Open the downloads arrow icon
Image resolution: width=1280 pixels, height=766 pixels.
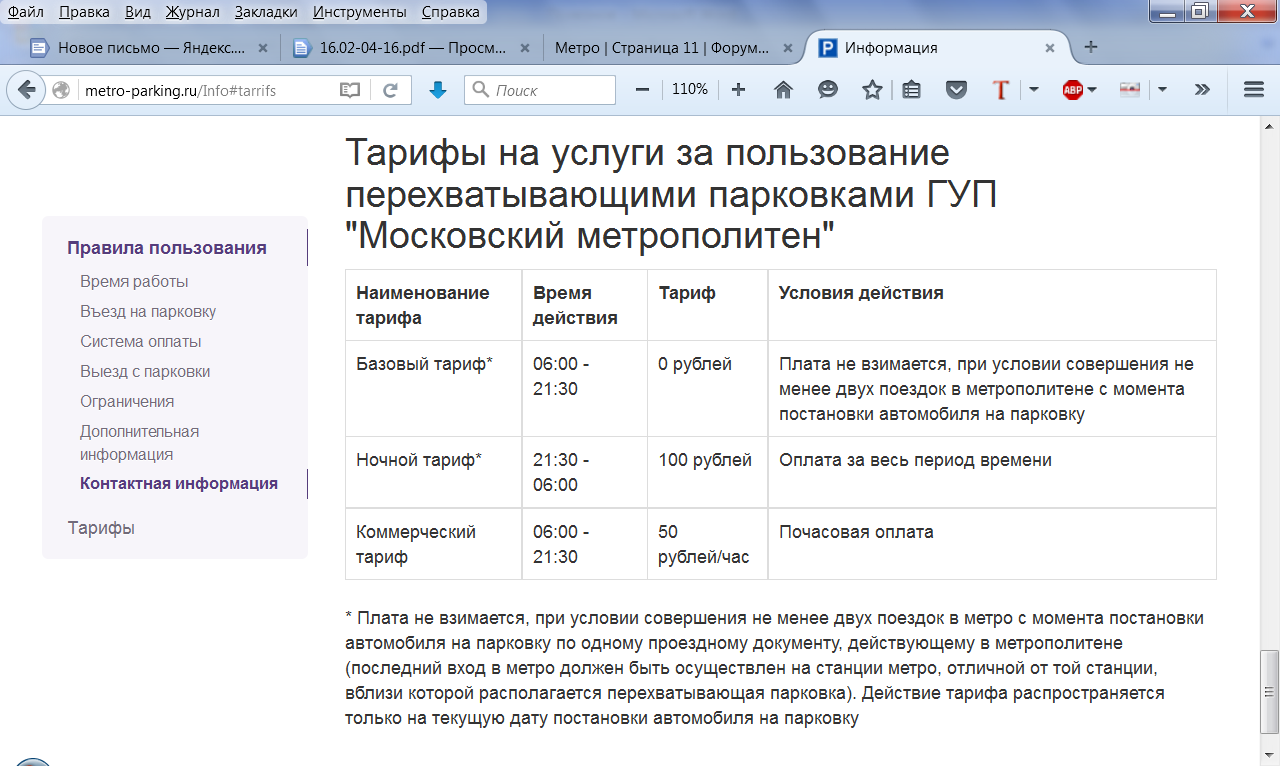coord(437,90)
